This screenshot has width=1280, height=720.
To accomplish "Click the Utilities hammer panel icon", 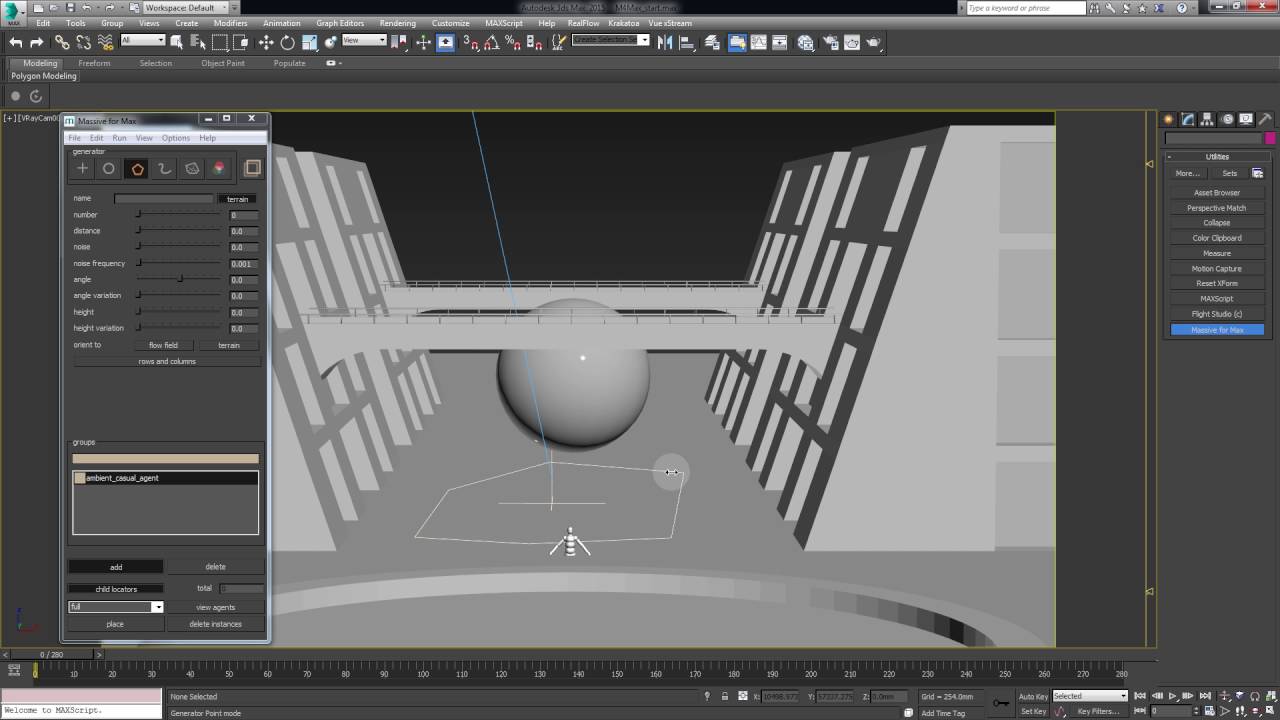I will point(1265,119).
